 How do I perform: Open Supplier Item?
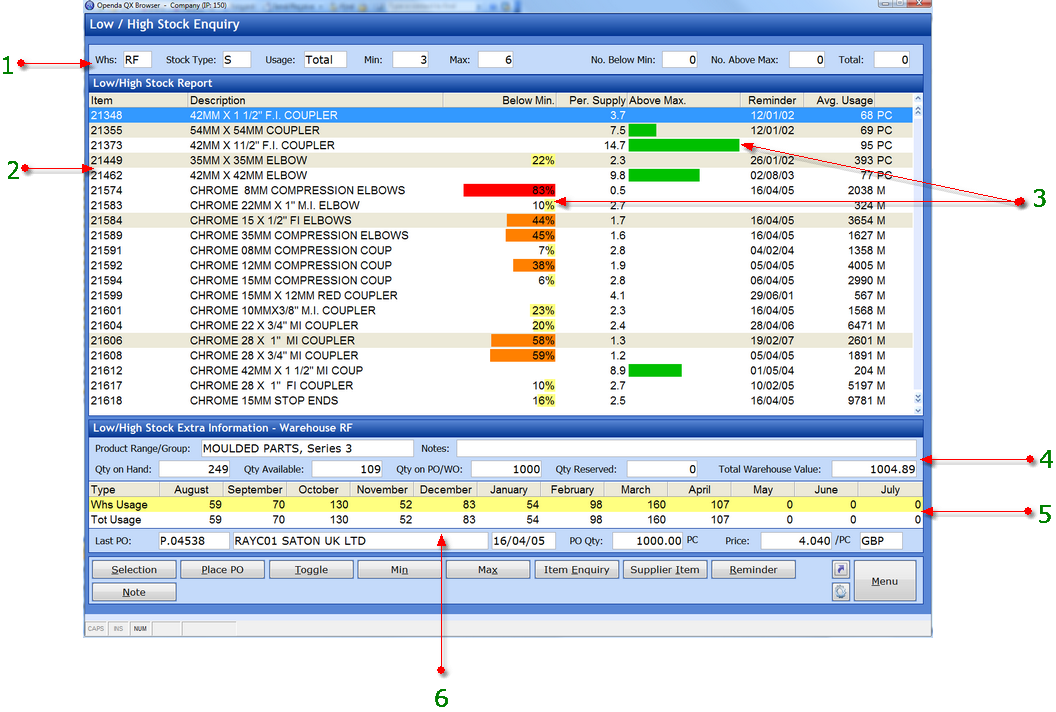(665, 570)
